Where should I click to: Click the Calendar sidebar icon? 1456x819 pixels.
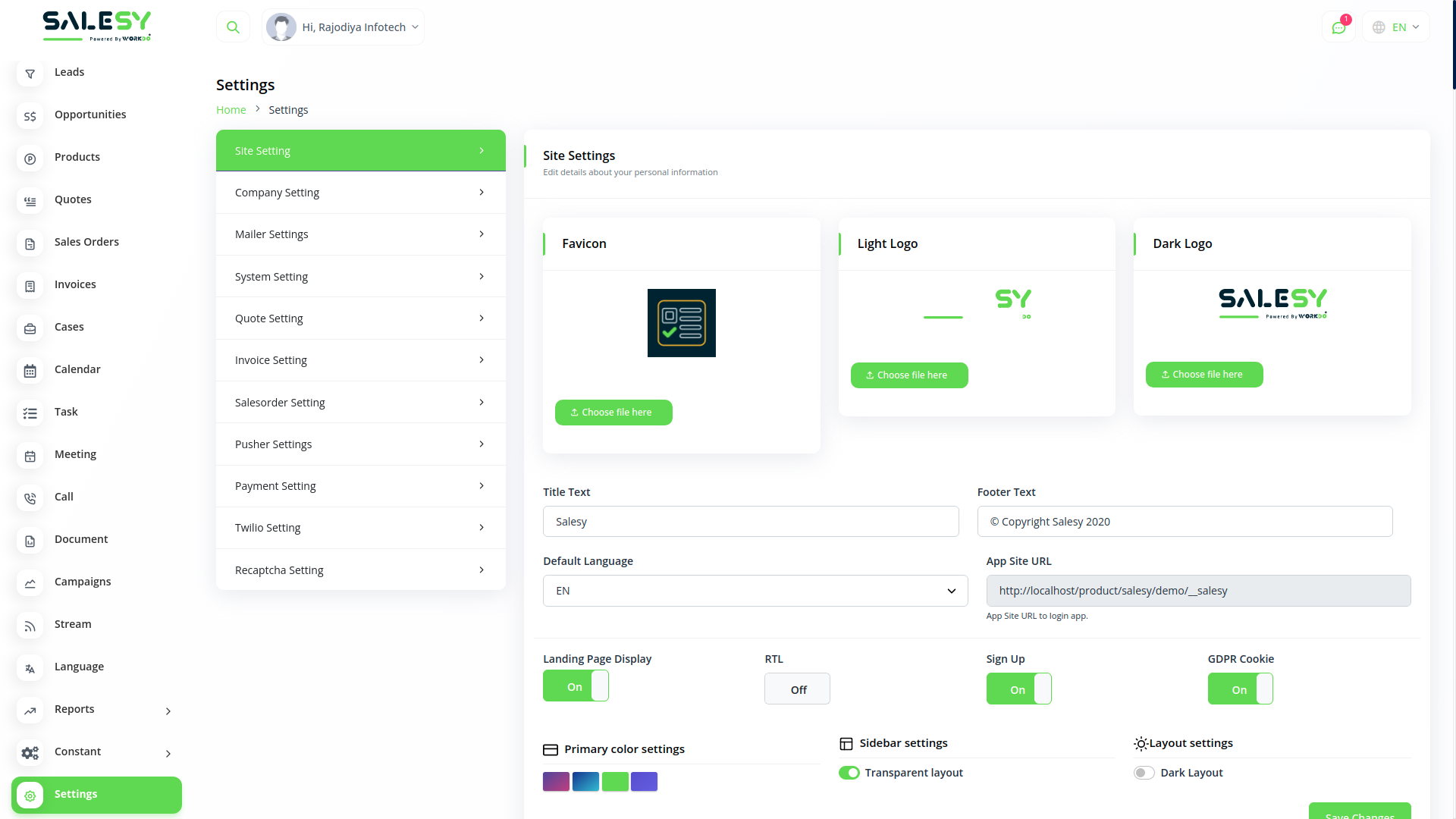pos(30,370)
